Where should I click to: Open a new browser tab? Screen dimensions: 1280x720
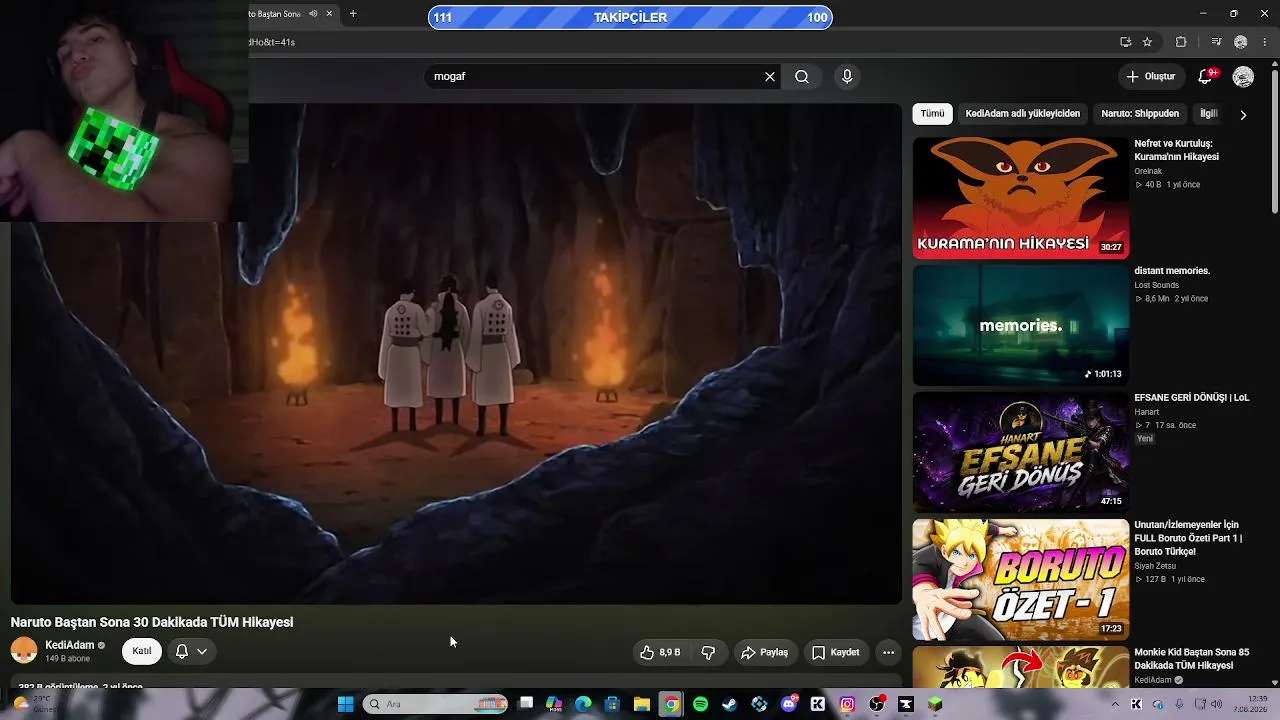pos(353,14)
